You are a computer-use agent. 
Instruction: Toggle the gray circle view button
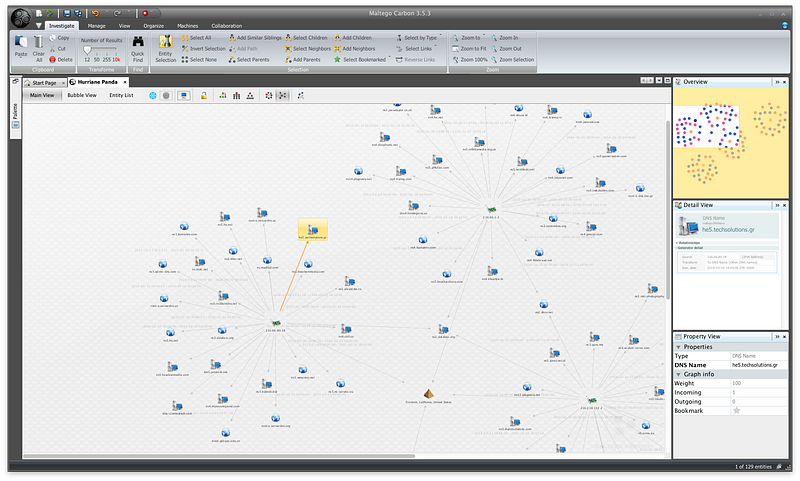[166, 95]
